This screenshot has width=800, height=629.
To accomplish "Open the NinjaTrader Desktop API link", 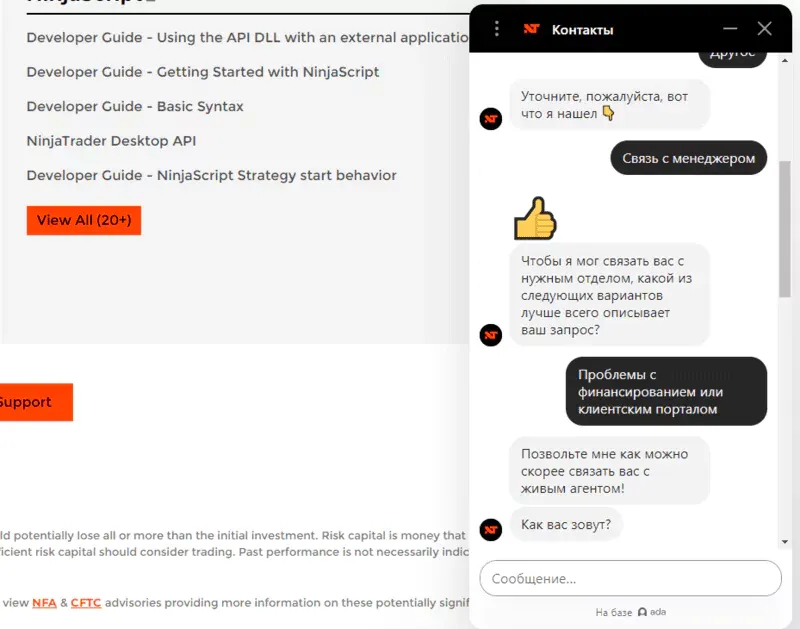I will click(x=111, y=141).
